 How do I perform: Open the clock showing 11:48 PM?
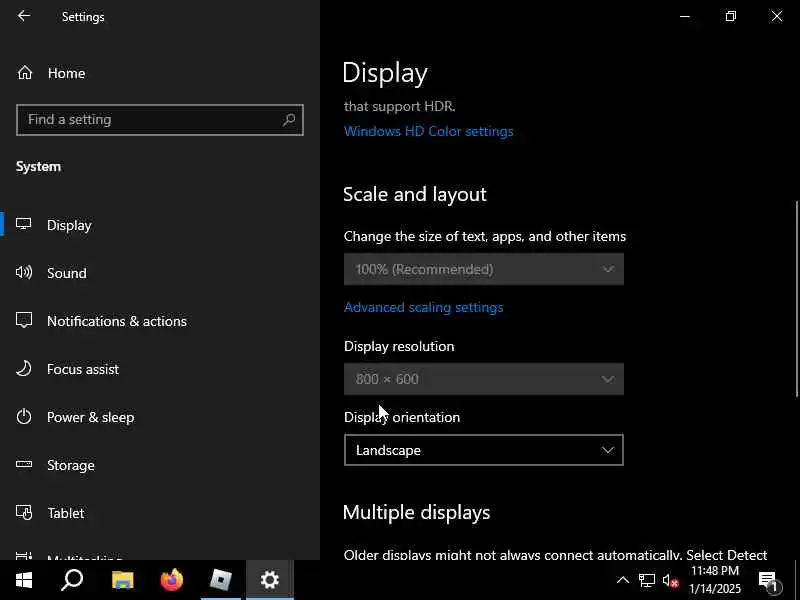click(715, 580)
